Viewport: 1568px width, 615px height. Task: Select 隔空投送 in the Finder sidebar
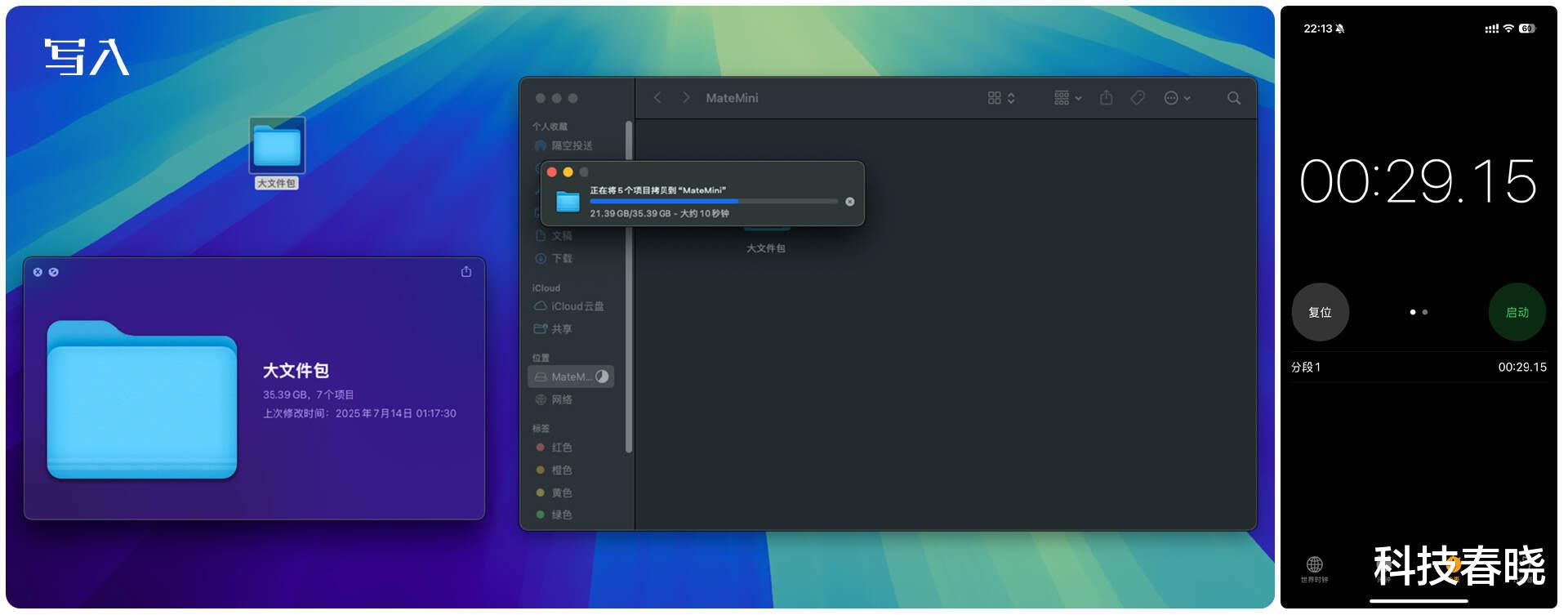coord(572,145)
